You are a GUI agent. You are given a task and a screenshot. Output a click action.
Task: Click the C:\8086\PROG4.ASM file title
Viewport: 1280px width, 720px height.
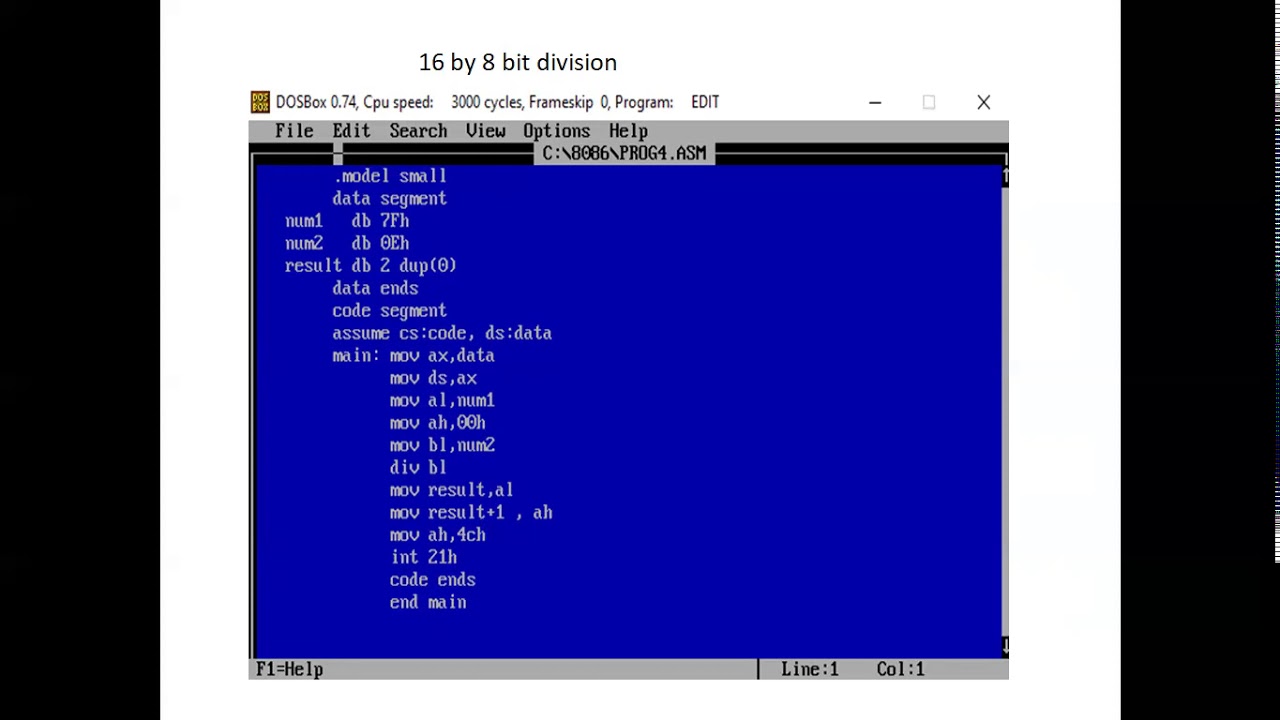624,153
